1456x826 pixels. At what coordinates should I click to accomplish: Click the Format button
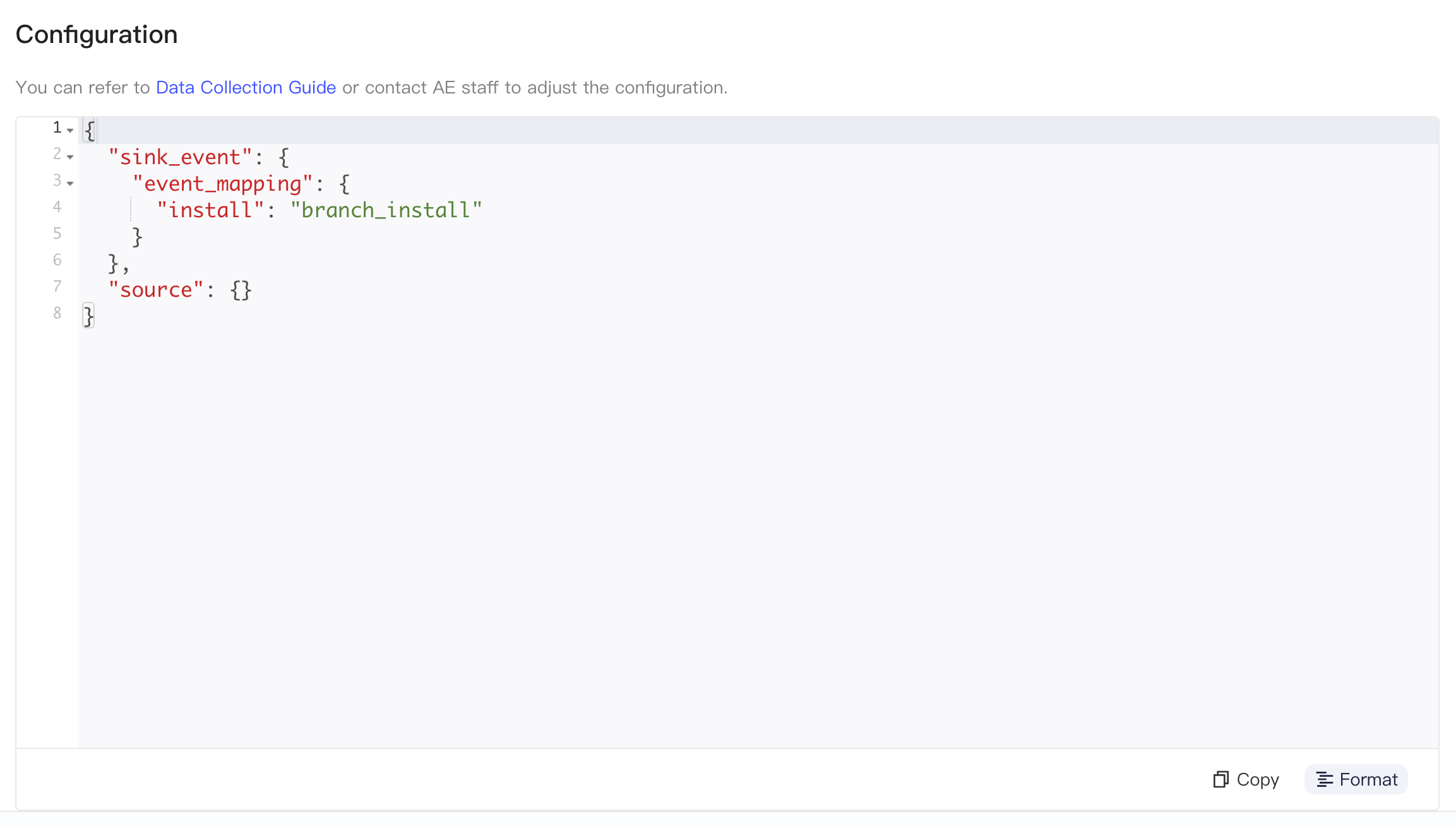(1356, 779)
